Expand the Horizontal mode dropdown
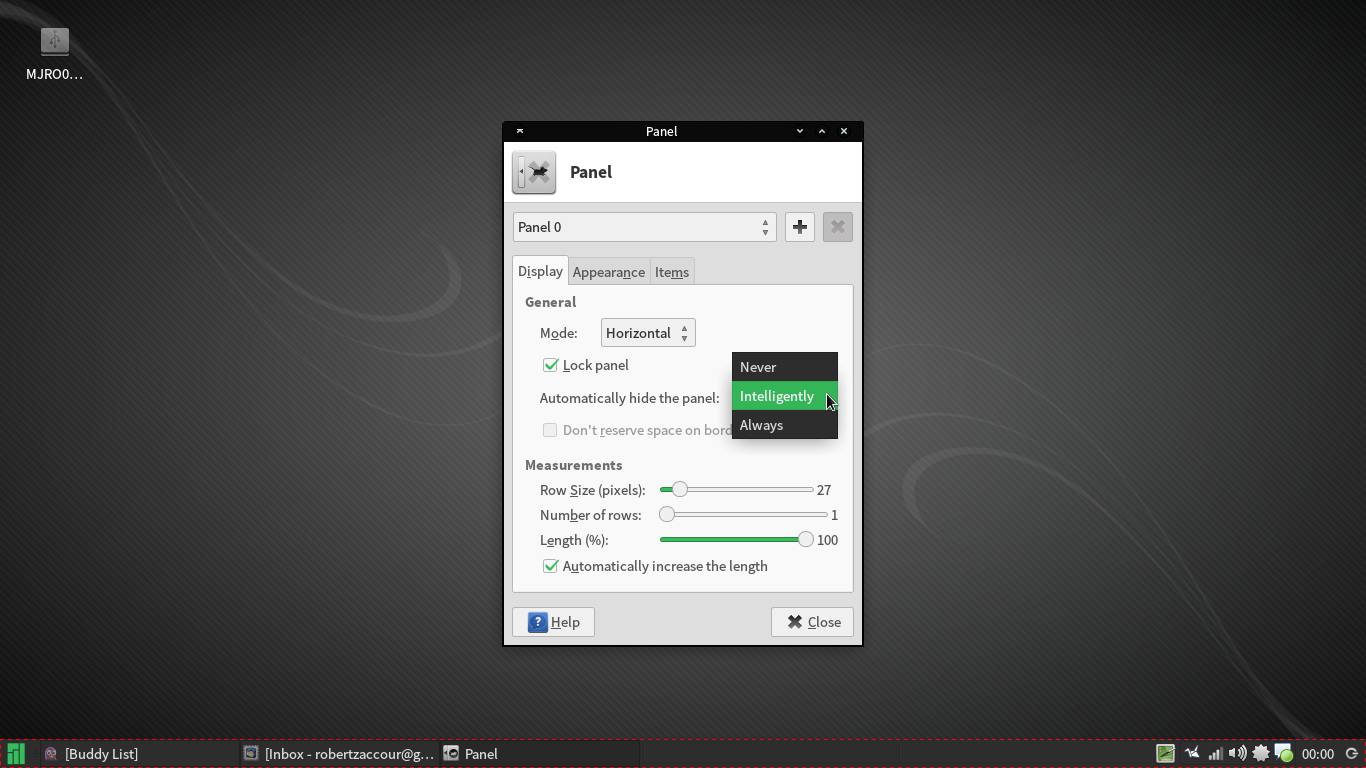1366x768 pixels. [647, 333]
